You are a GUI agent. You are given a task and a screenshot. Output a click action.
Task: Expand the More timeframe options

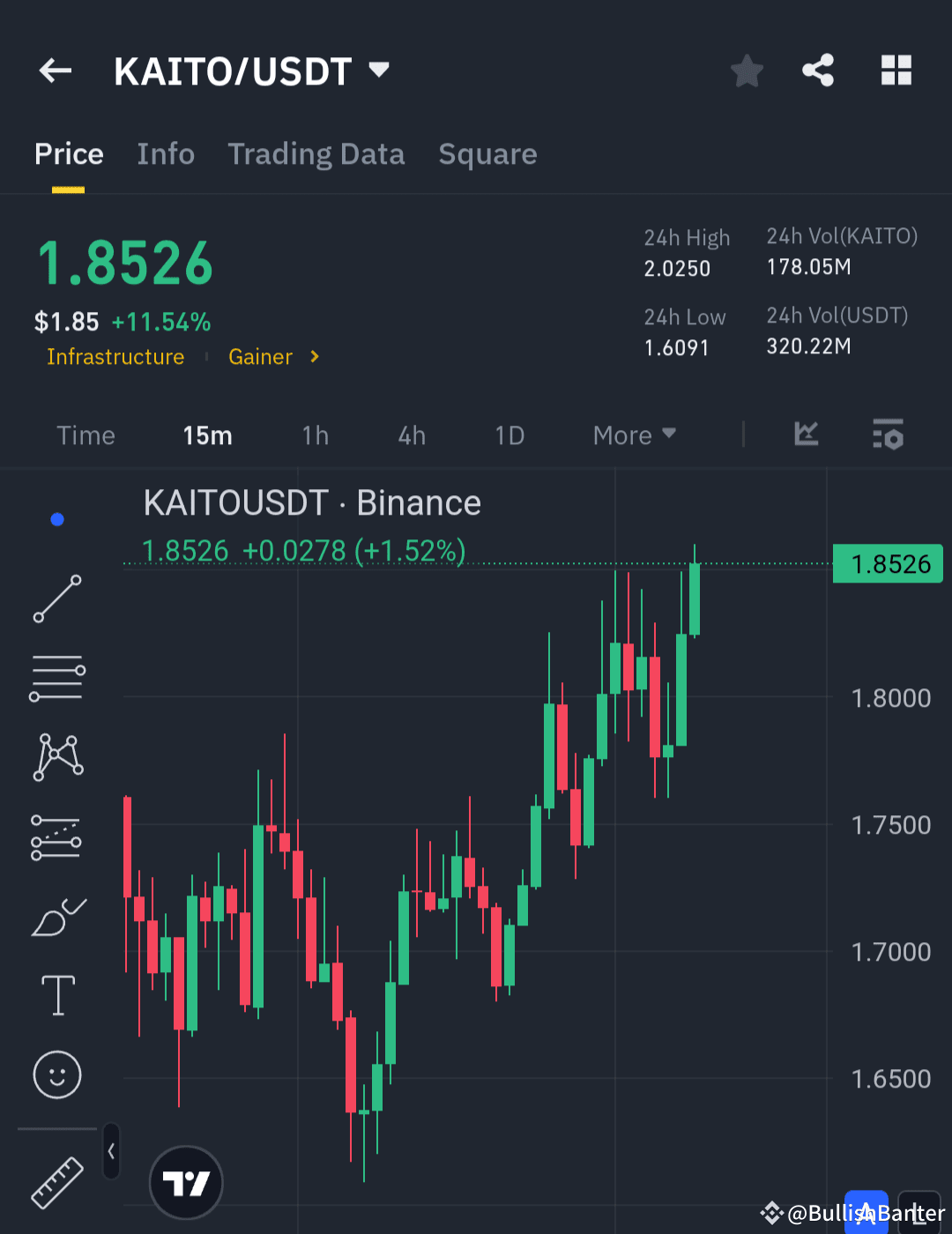(633, 435)
